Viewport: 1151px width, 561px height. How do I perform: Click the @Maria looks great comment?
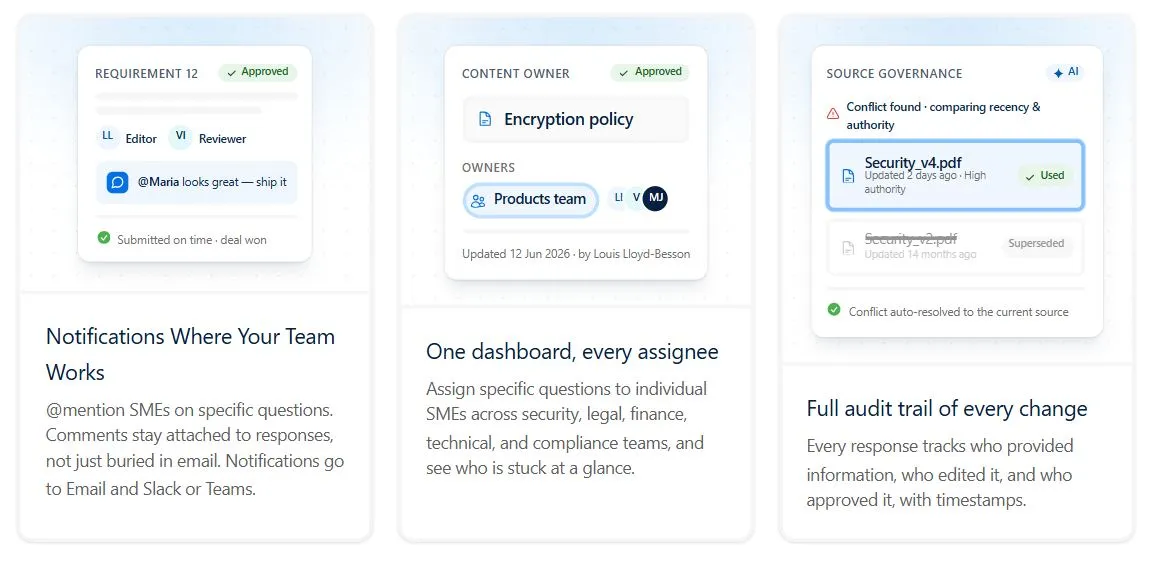[x=197, y=182]
